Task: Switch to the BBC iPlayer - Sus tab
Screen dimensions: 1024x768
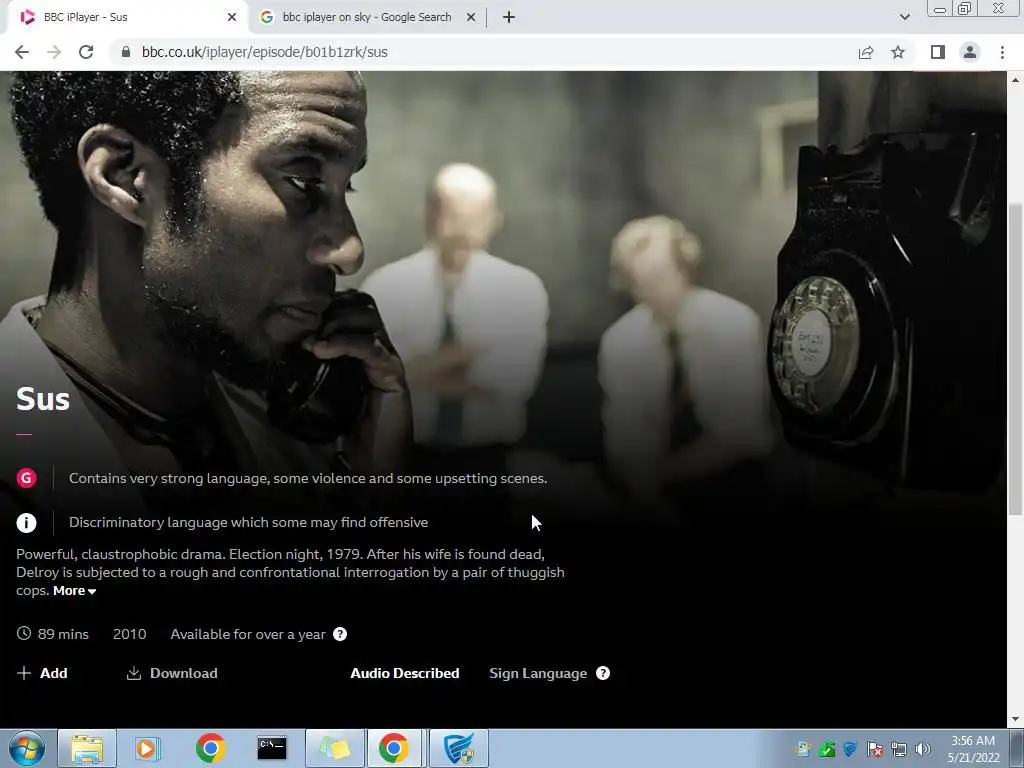Action: coord(124,18)
